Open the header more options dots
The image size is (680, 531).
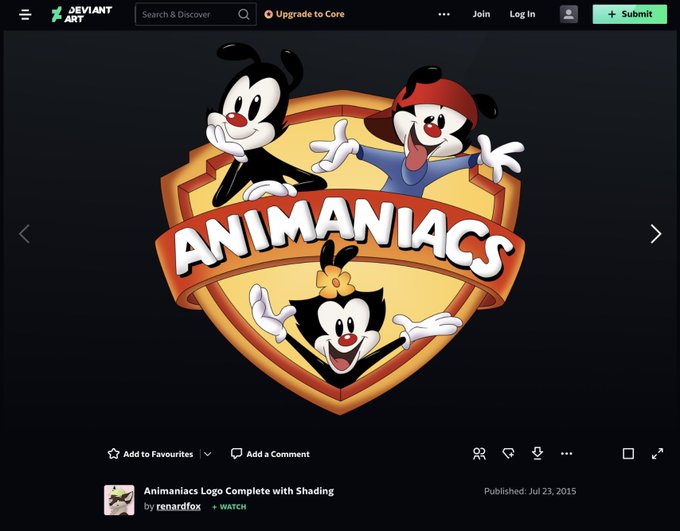pos(444,14)
